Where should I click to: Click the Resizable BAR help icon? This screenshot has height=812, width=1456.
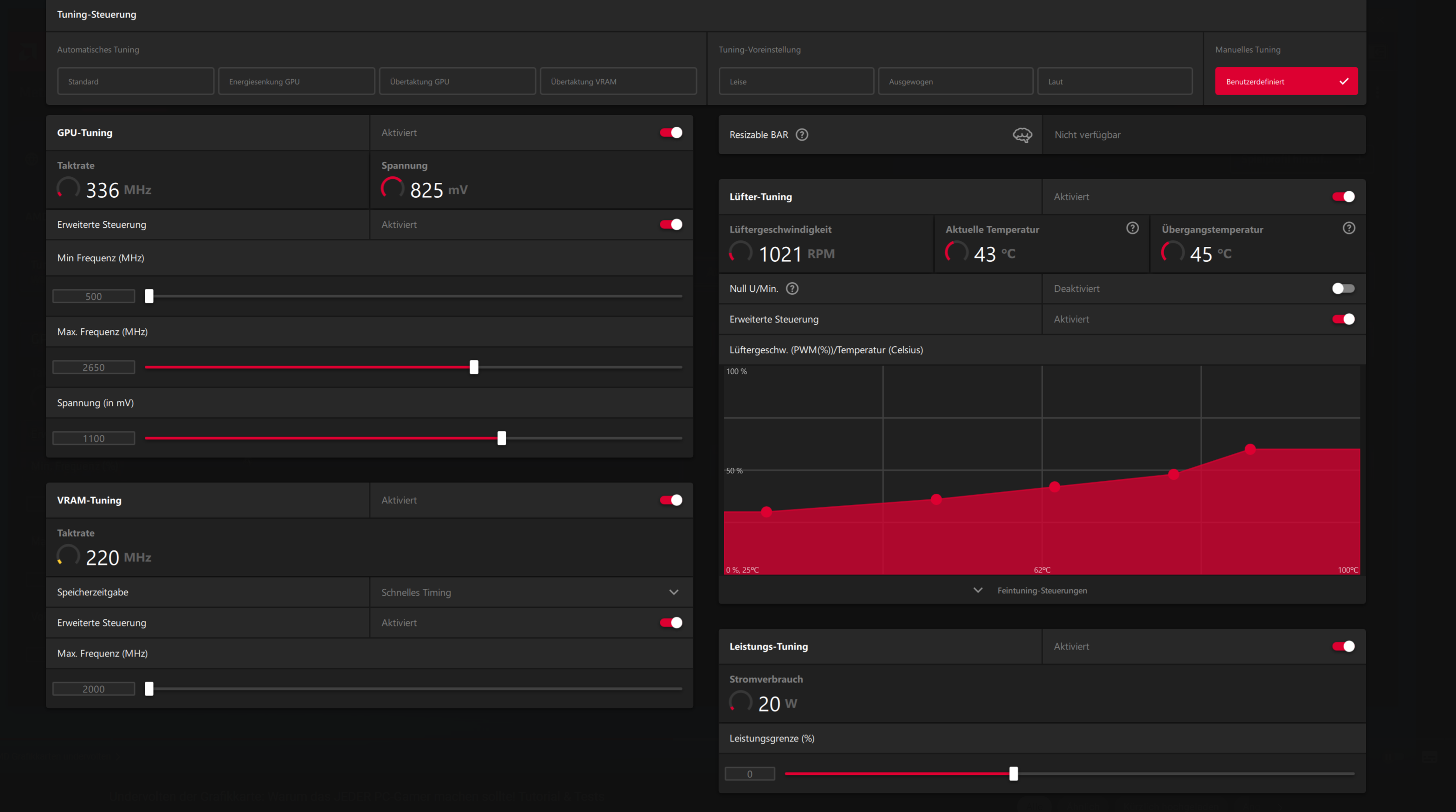(x=801, y=135)
